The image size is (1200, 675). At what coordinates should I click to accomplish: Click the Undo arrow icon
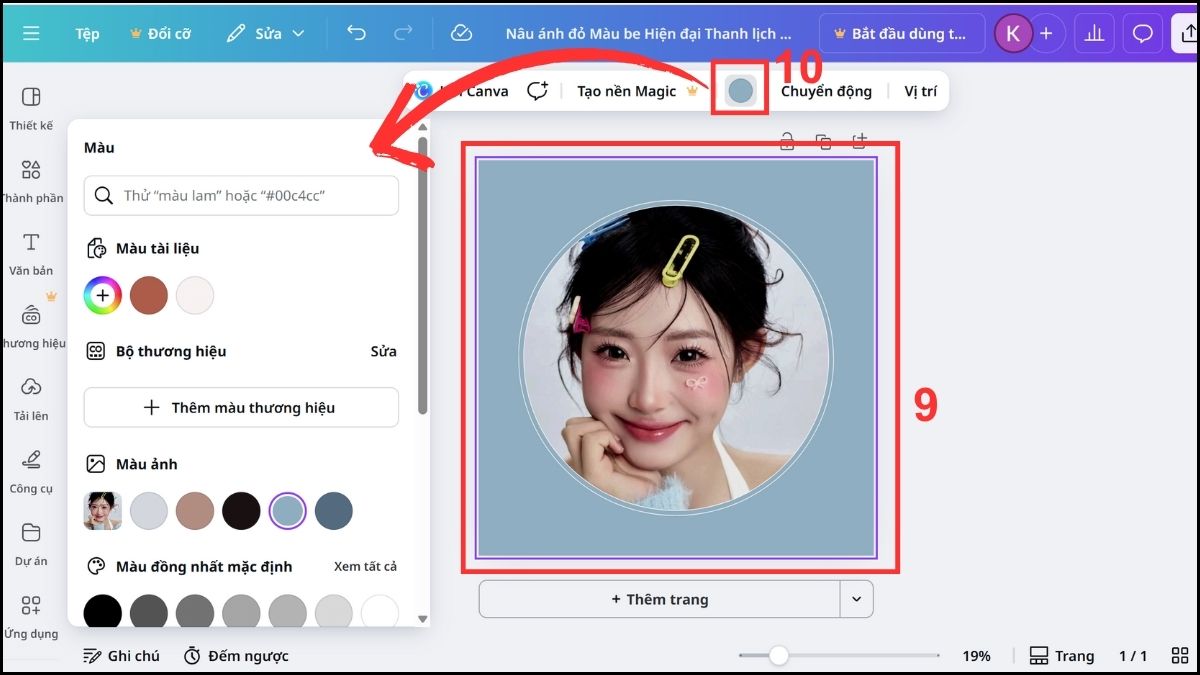(x=356, y=32)
